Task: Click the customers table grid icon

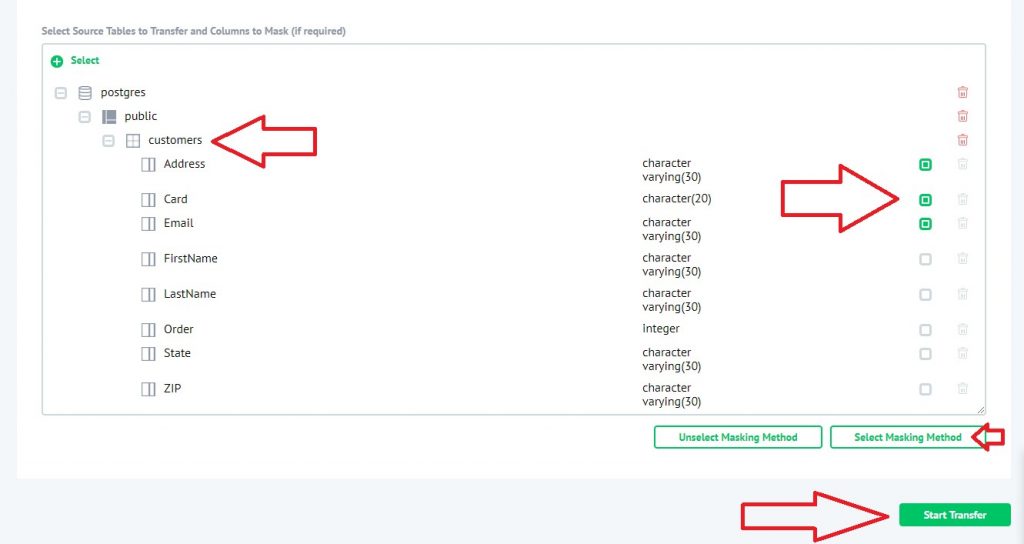Action: point(132,140)
